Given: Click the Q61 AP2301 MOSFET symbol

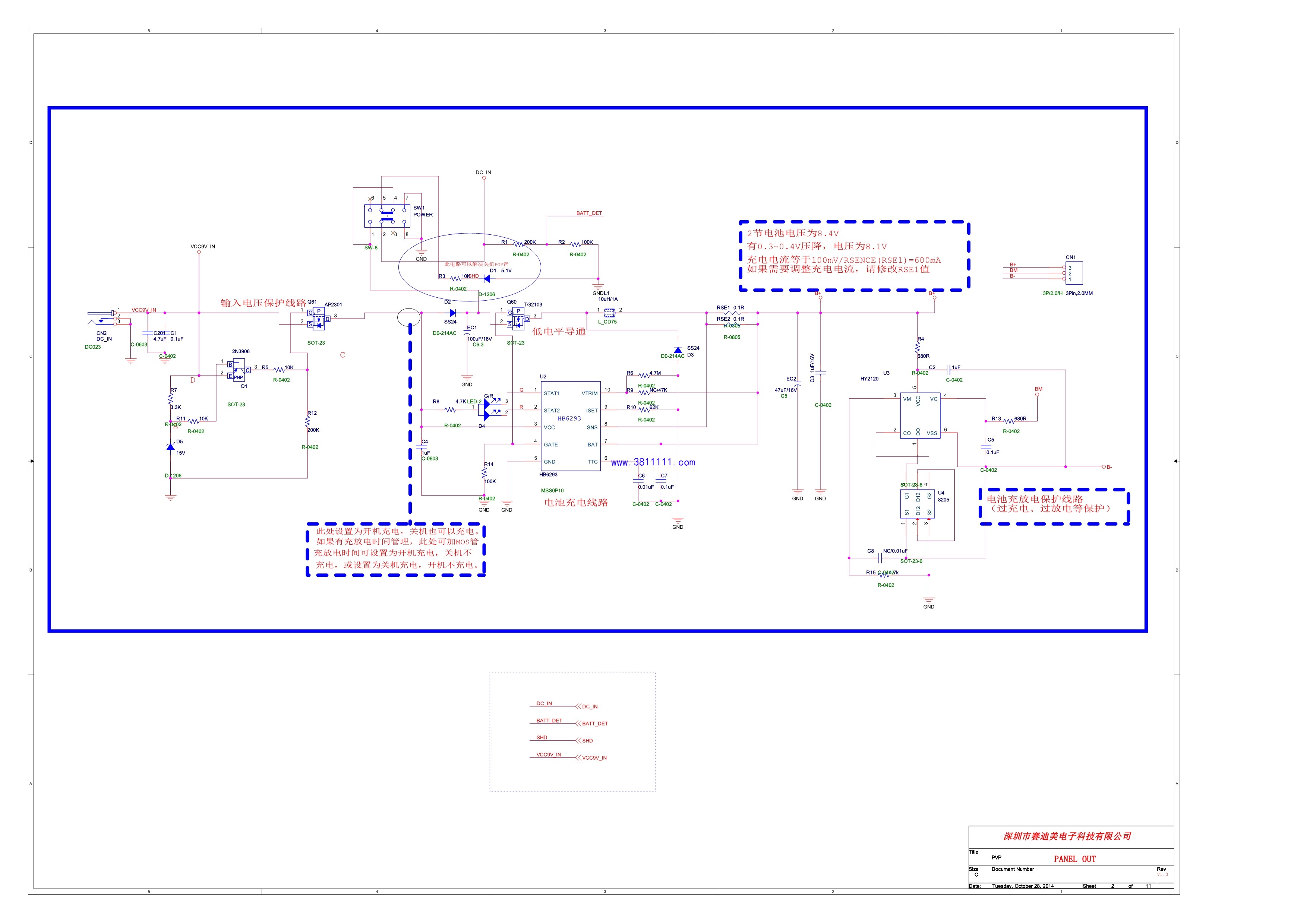Looking at the screenshot, I should click(319, 319).
